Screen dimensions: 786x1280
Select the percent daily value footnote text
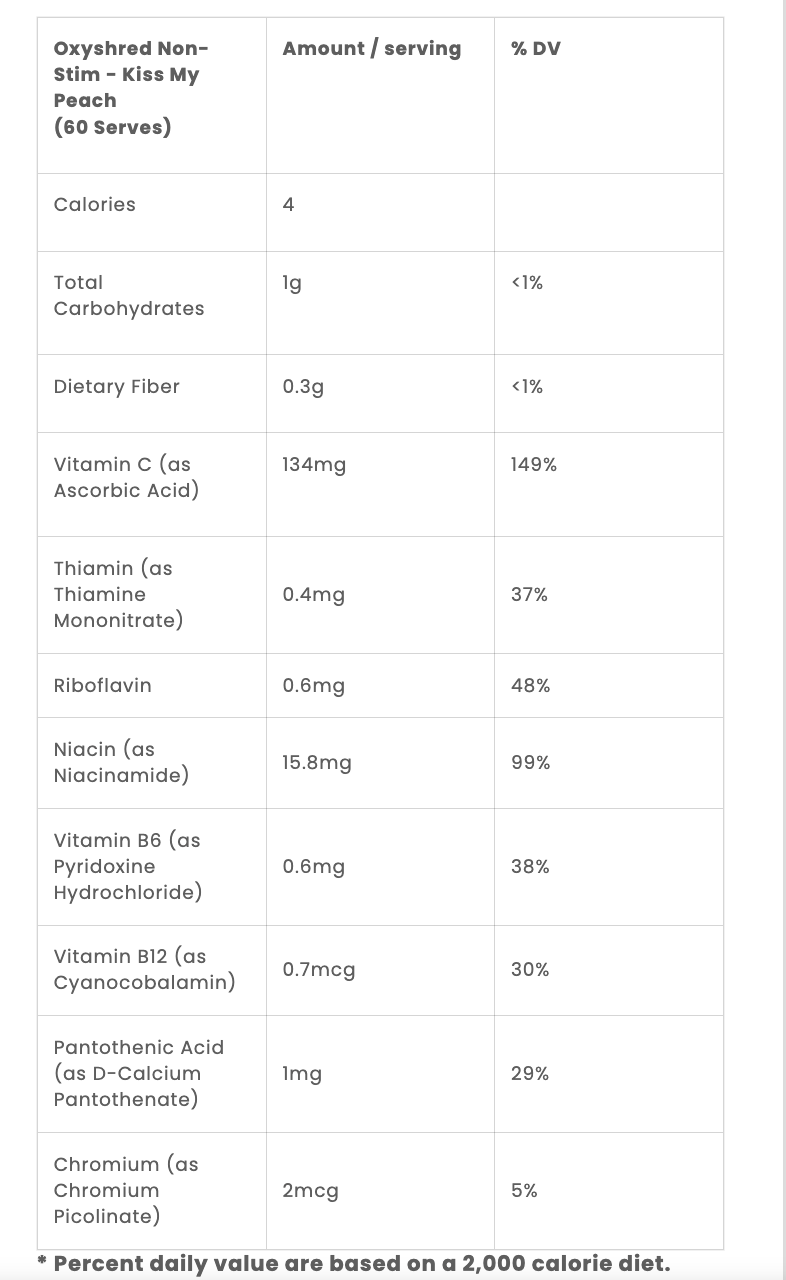point(353,1263)
